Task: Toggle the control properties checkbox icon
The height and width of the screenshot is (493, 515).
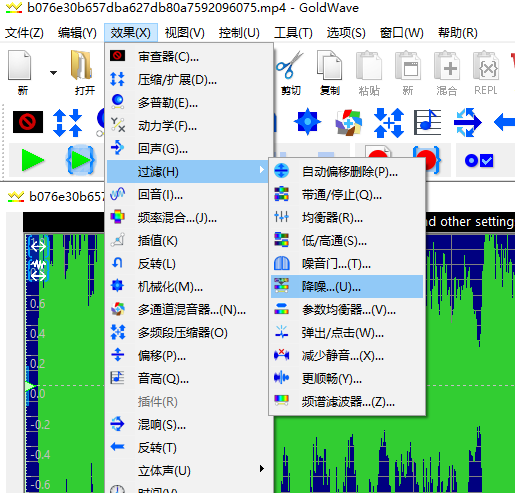Action: 479,160
